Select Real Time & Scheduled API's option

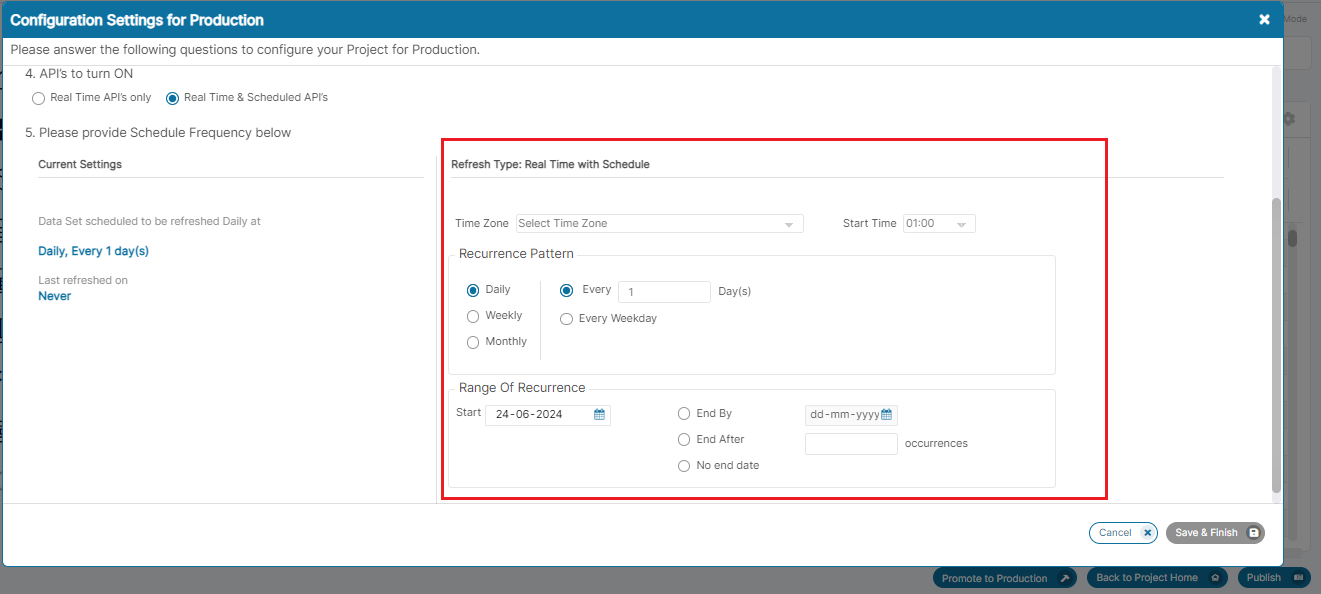(x=173, y=98)
